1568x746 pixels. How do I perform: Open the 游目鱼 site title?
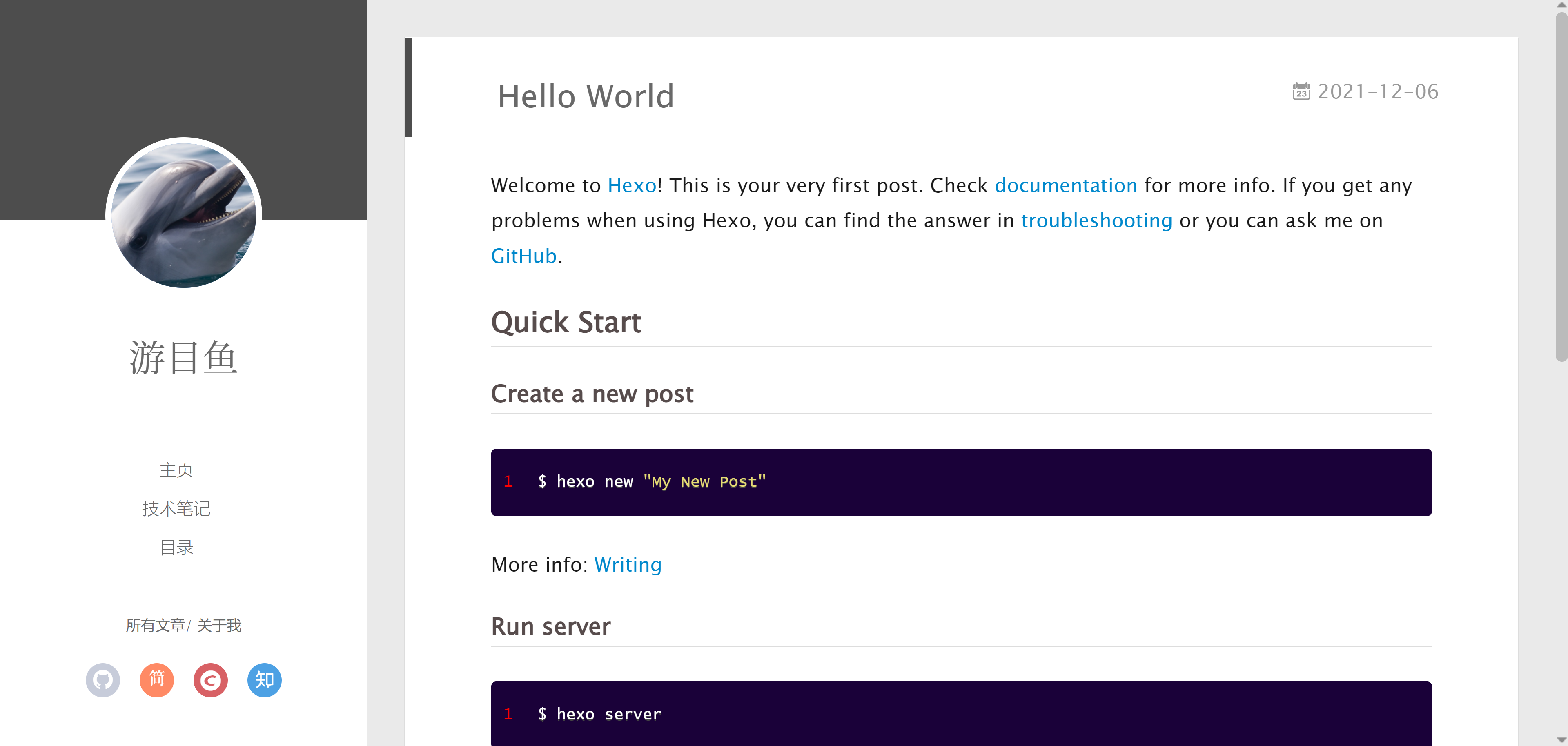click(183, 358)
